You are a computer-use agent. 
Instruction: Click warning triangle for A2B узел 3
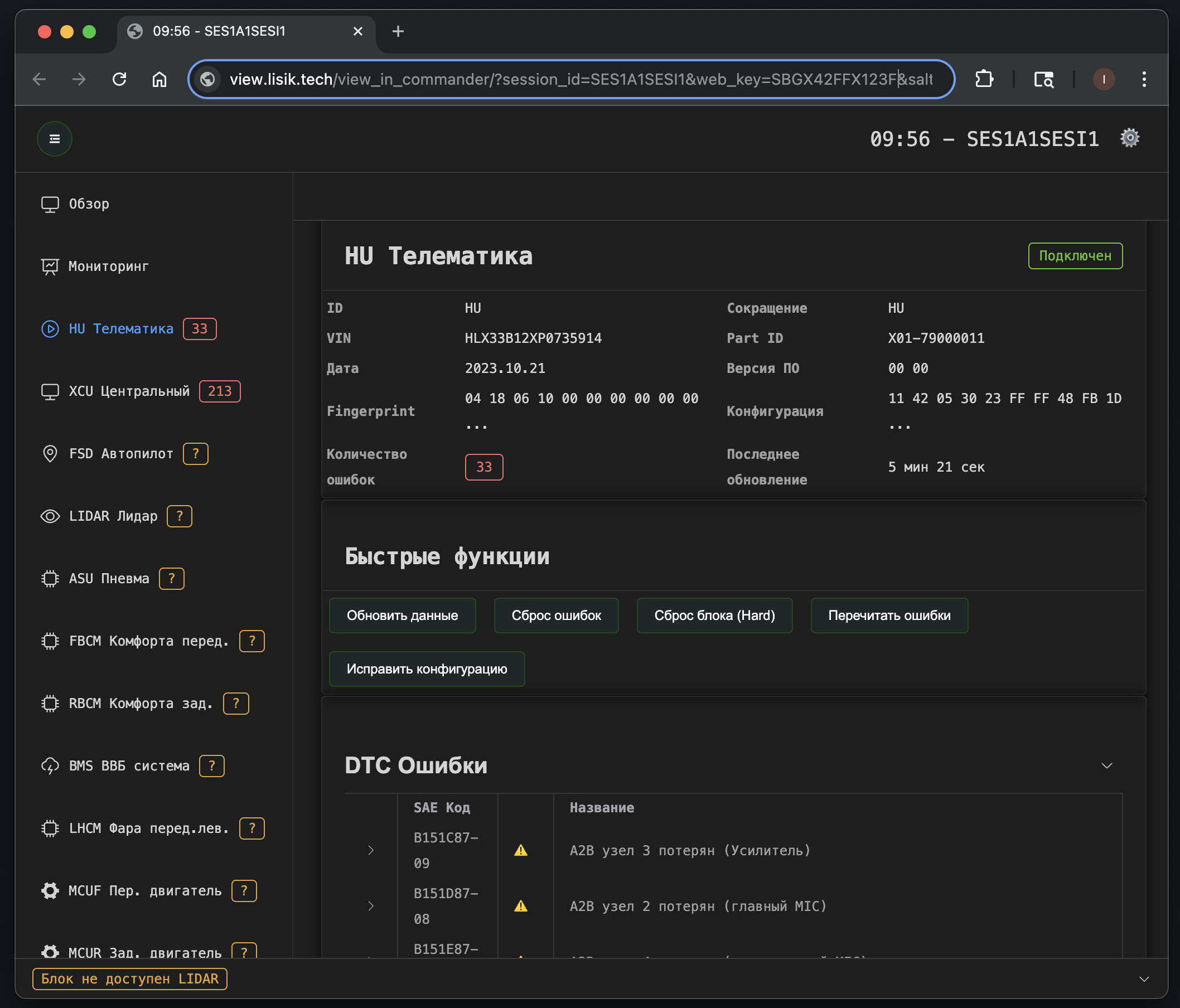[520, 851]
